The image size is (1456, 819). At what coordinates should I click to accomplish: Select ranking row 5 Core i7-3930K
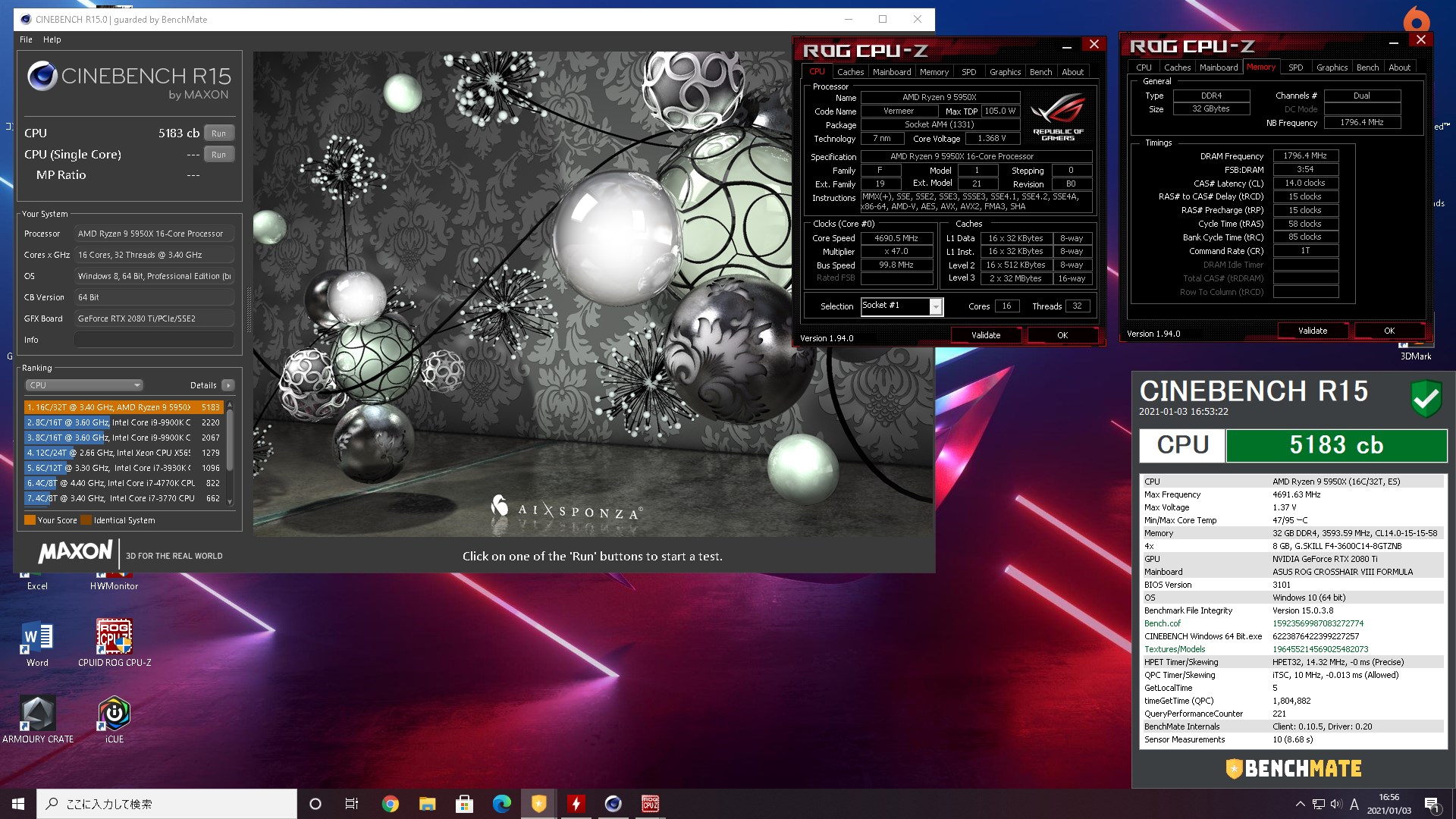124,468
